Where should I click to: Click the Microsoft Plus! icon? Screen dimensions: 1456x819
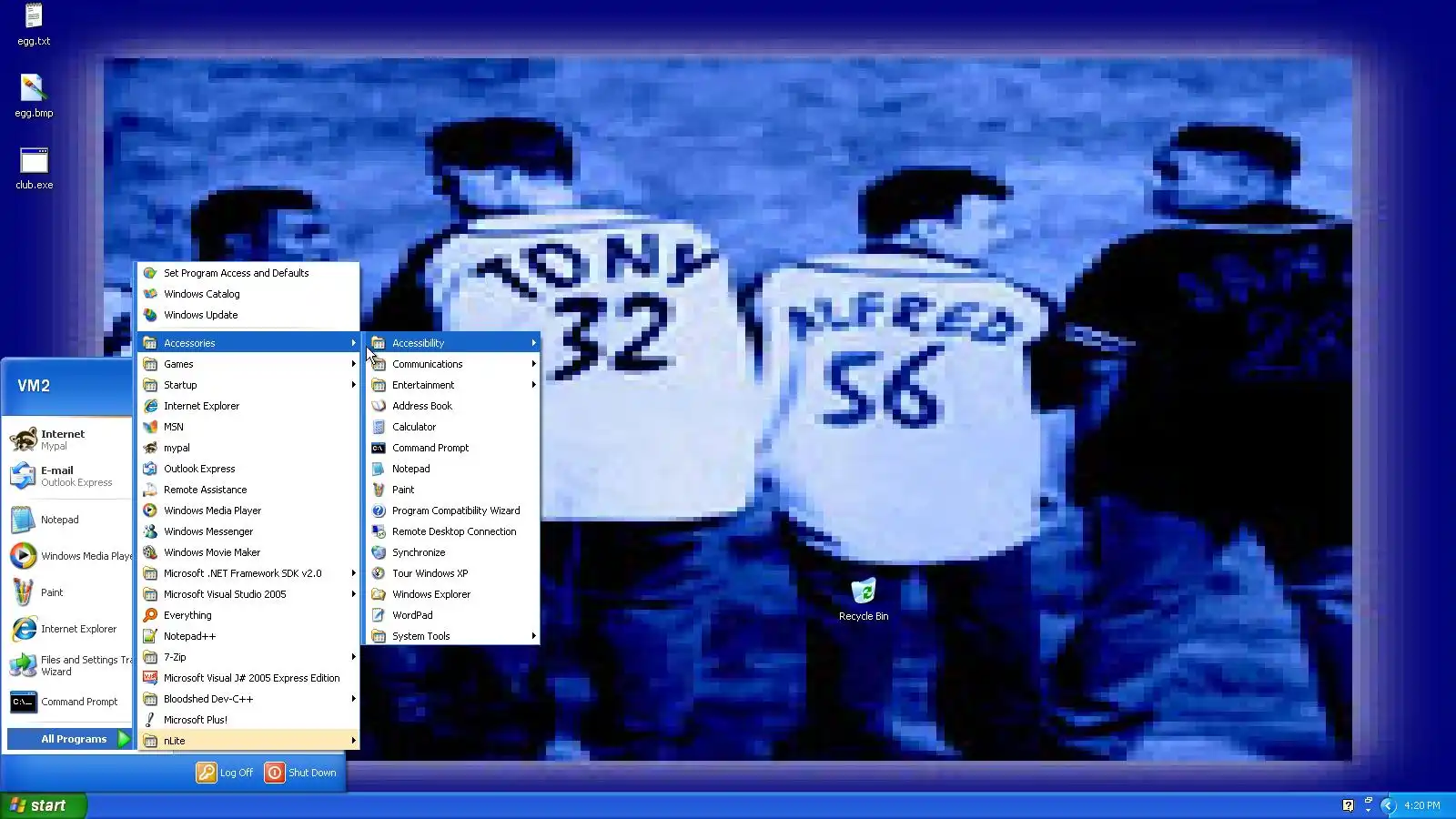pos(150,720)
